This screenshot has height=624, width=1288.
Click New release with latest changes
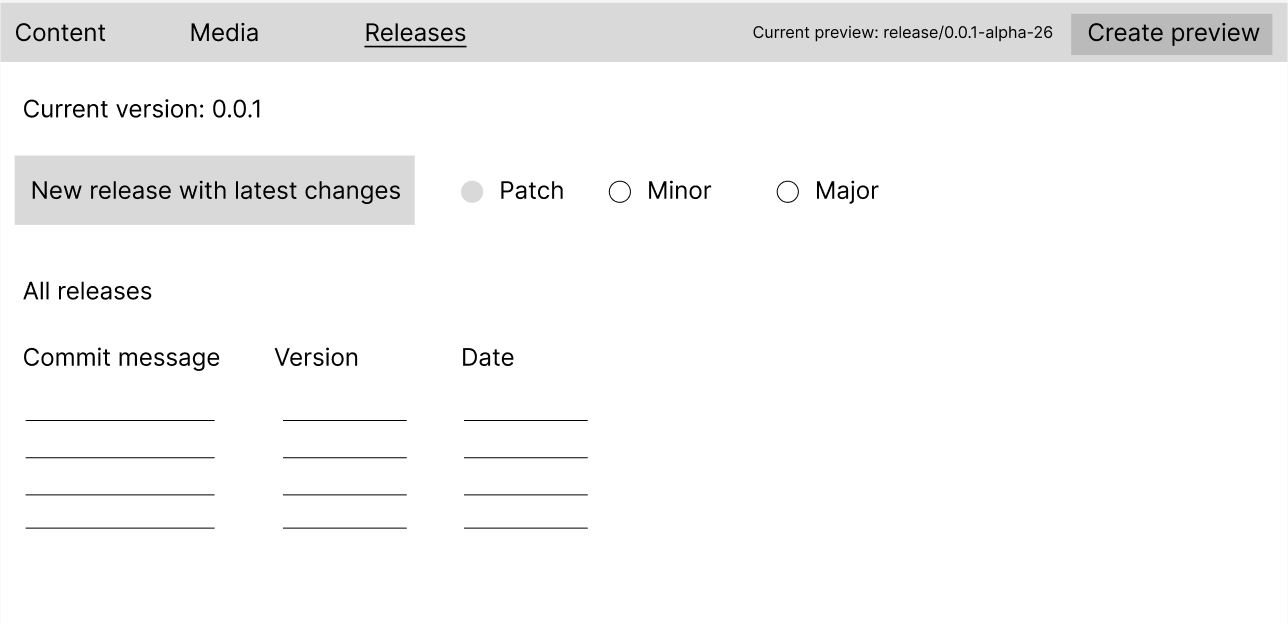[215, 190]
